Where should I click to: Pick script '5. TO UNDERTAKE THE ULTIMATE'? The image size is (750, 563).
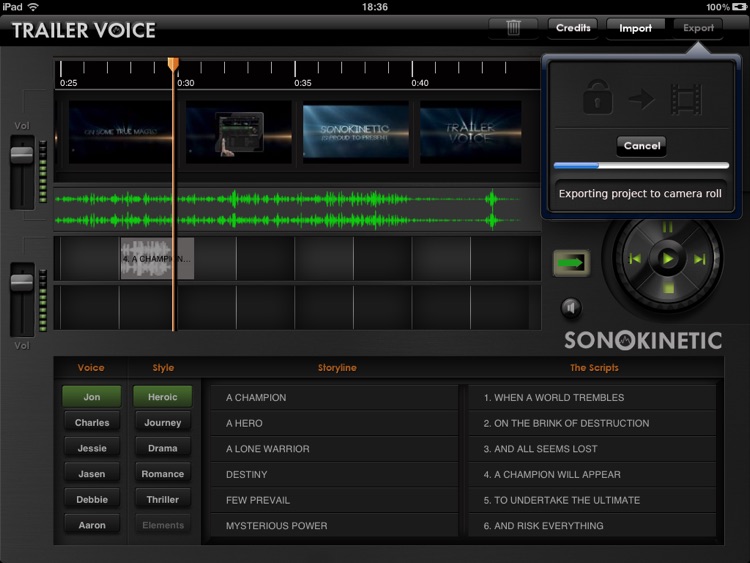pos(592,500)
